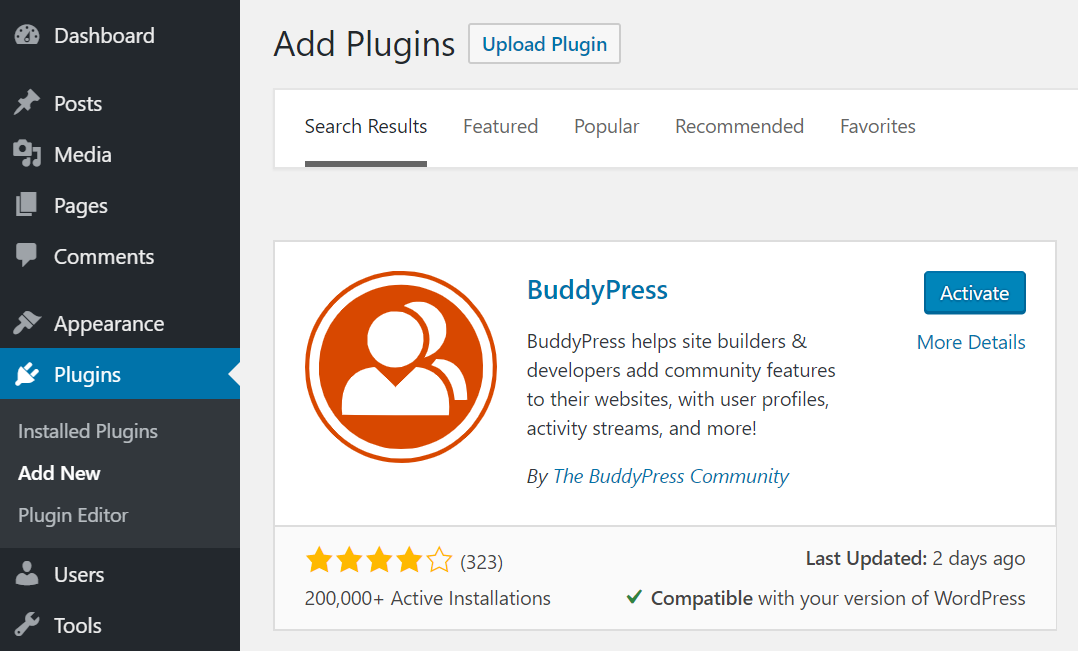View the Favorites tab

(877, 126)
